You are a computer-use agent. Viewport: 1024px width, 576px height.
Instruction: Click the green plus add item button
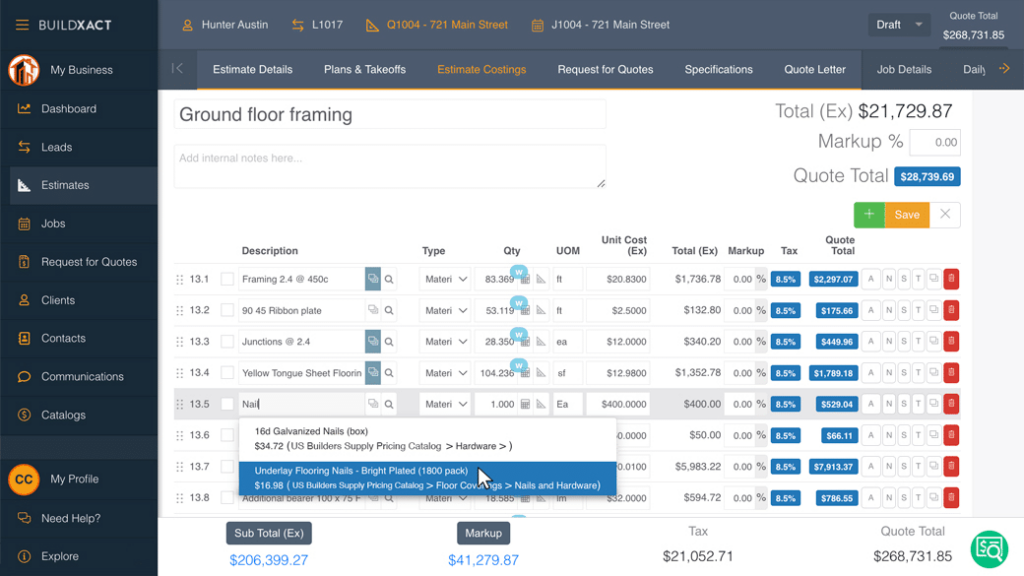tap(868, 214)
